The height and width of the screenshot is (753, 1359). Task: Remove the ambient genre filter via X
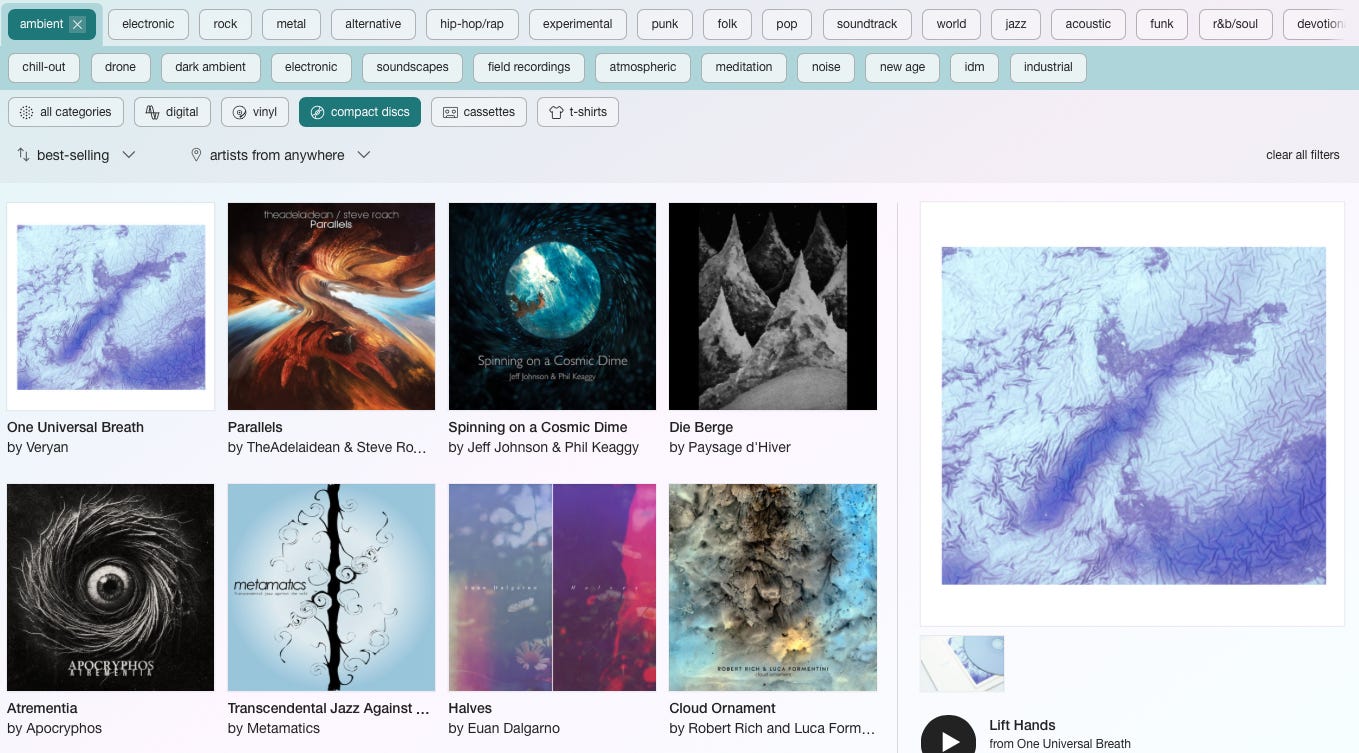78,24
